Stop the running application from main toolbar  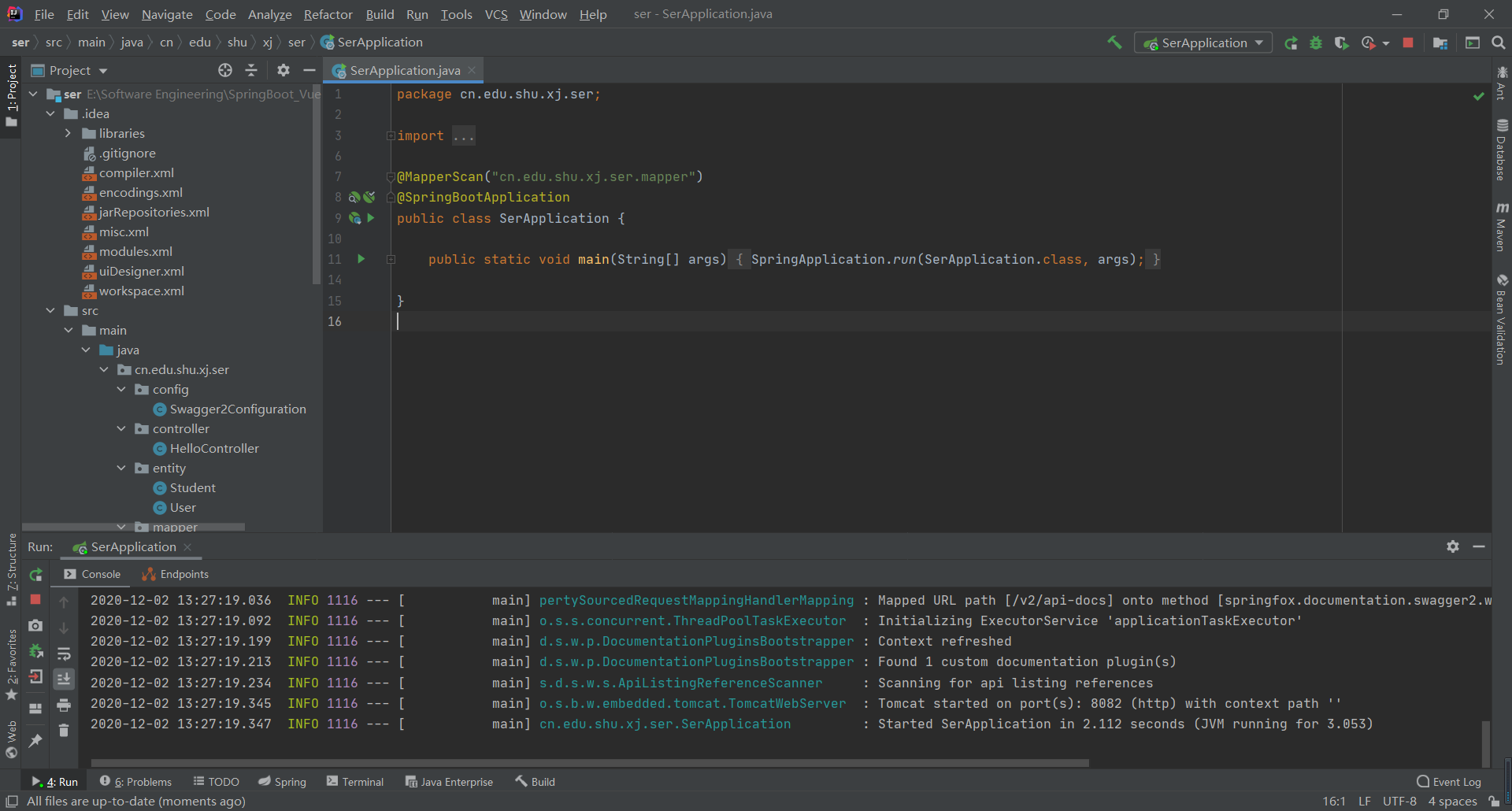pyautogui.click(x=1408, y=43)
